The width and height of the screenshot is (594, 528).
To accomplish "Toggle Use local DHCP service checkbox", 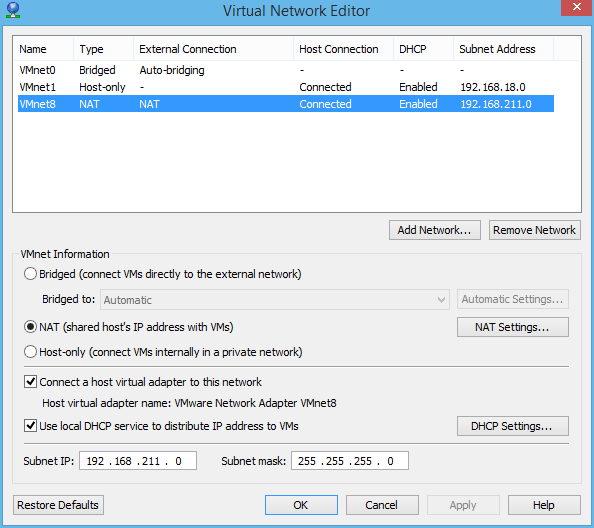I will tap(30, 426).
